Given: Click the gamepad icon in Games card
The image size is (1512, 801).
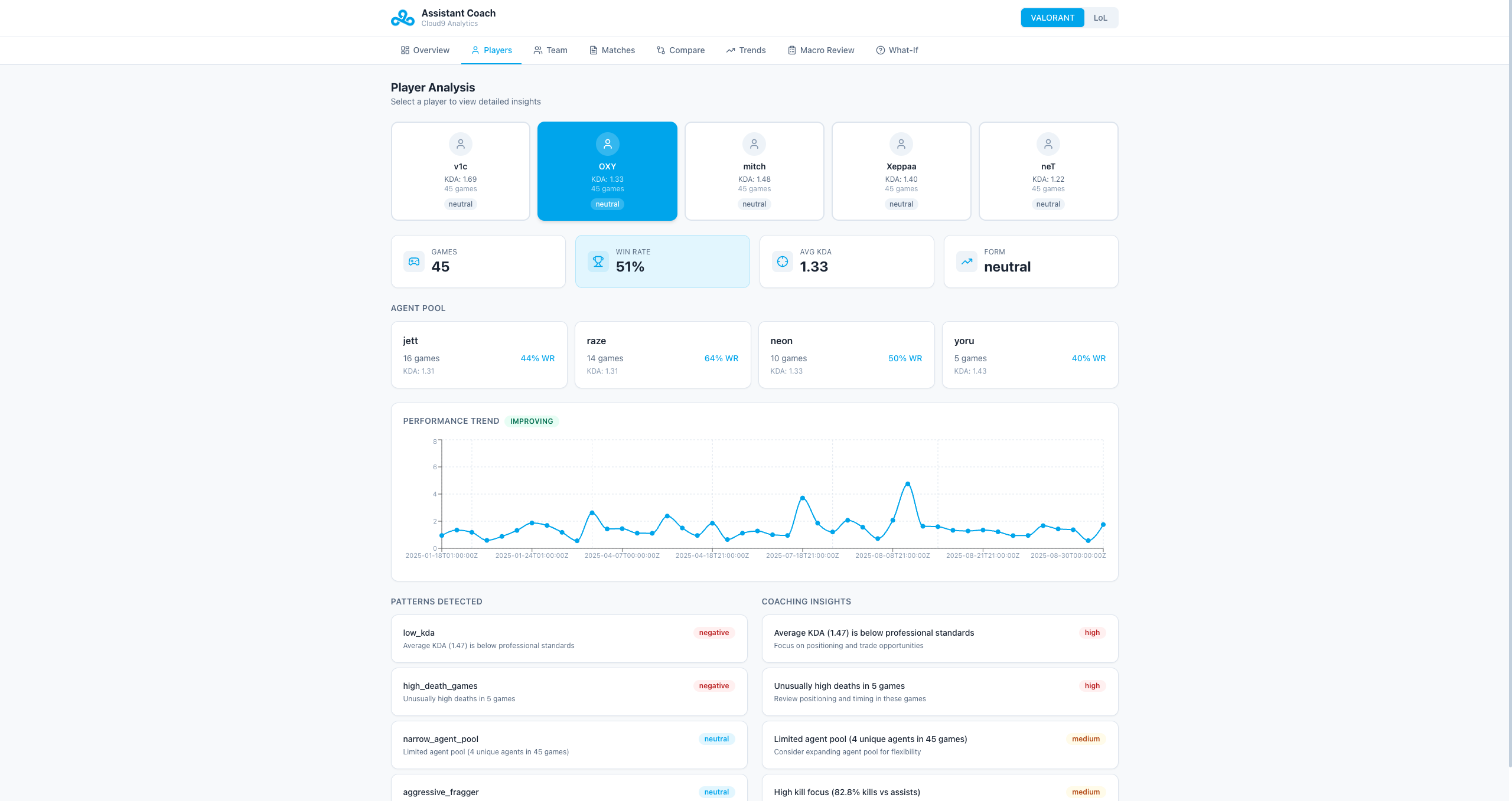Looking at the screenshot, I should (x=413, y=261).
